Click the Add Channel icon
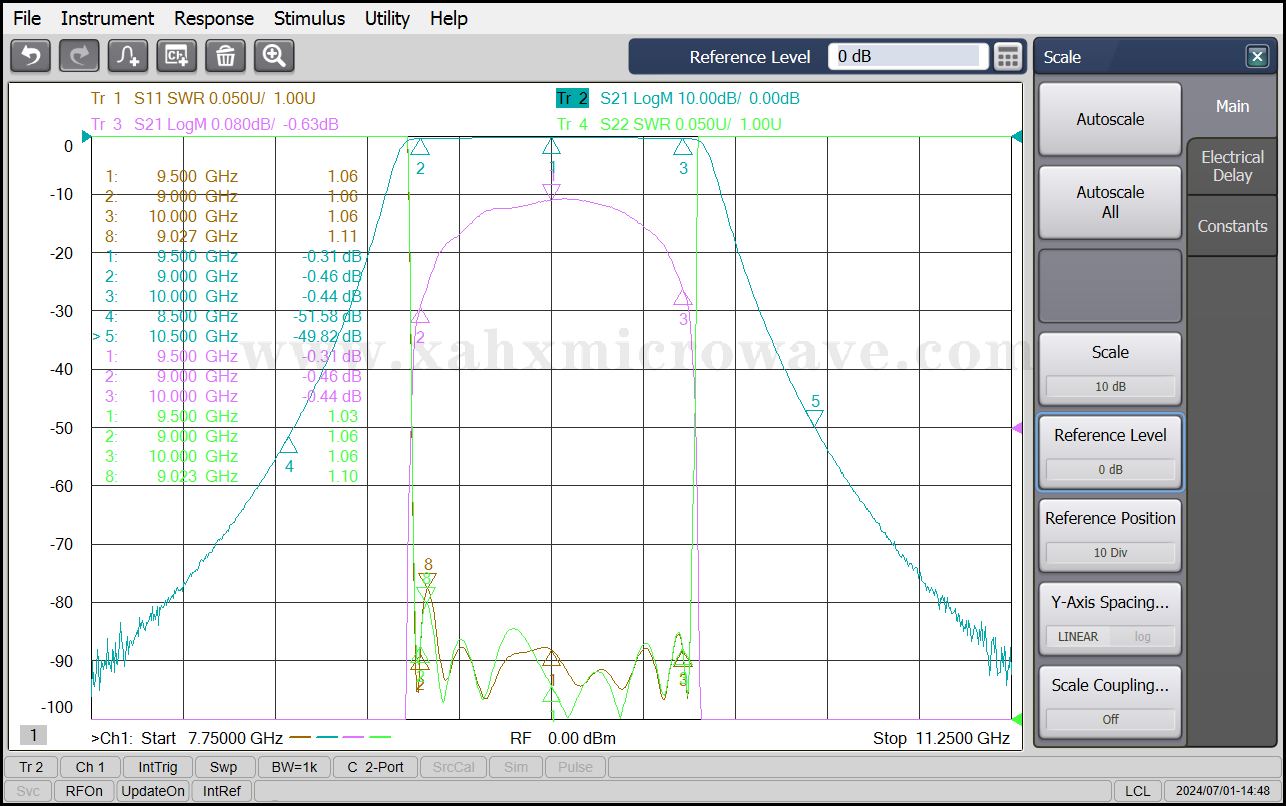This screenshot has height=806, width=1286. point(177,56)
